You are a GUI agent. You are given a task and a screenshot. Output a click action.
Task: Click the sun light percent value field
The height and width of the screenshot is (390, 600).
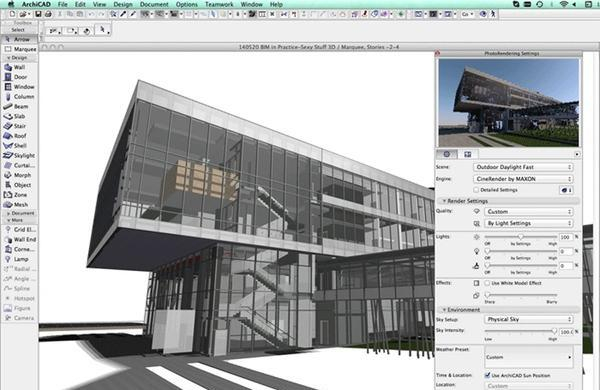pos(566,237)
